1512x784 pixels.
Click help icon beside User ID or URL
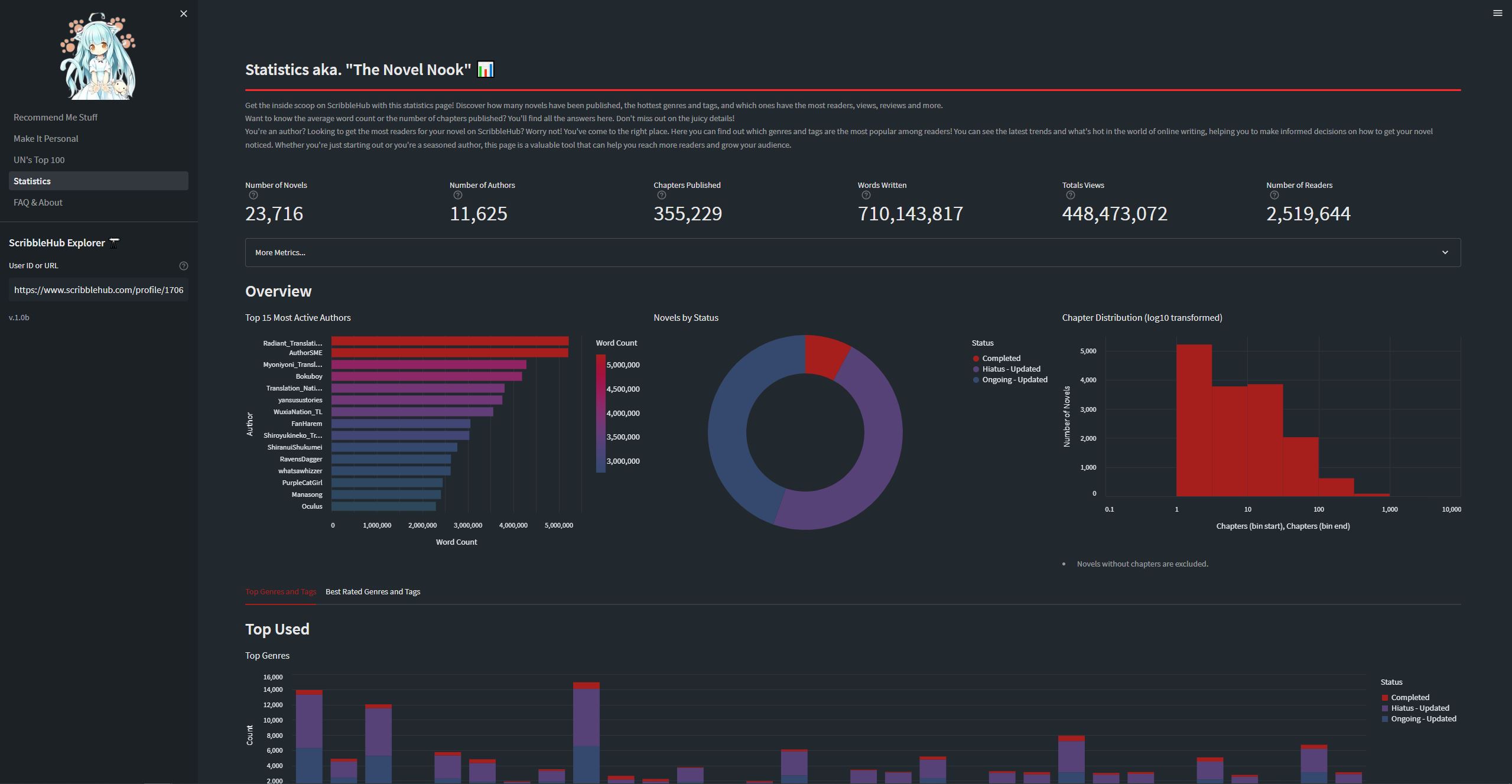[x=184, y=266]
